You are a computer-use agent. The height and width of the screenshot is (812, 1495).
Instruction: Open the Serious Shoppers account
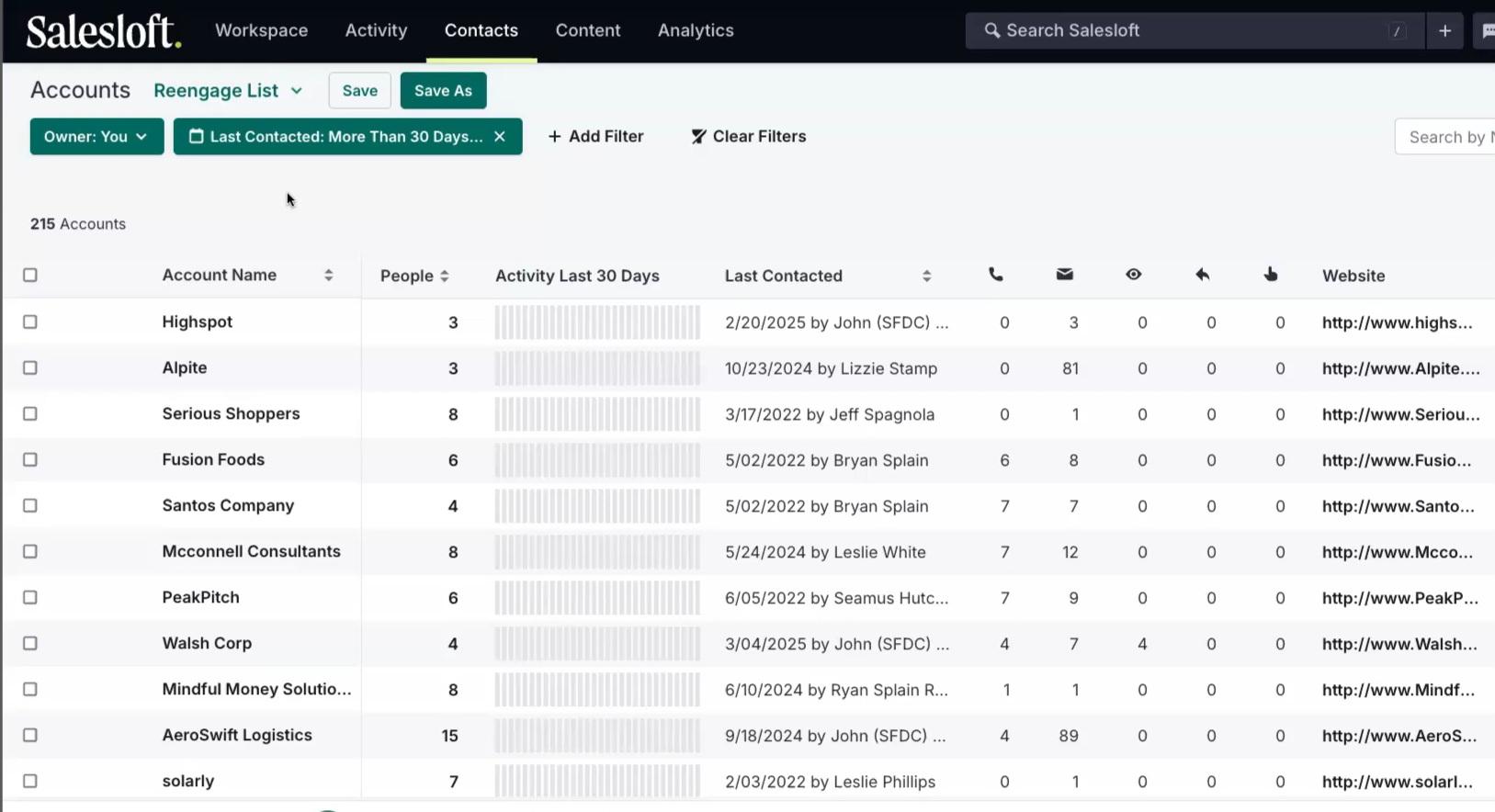click(x=231, y=413)
